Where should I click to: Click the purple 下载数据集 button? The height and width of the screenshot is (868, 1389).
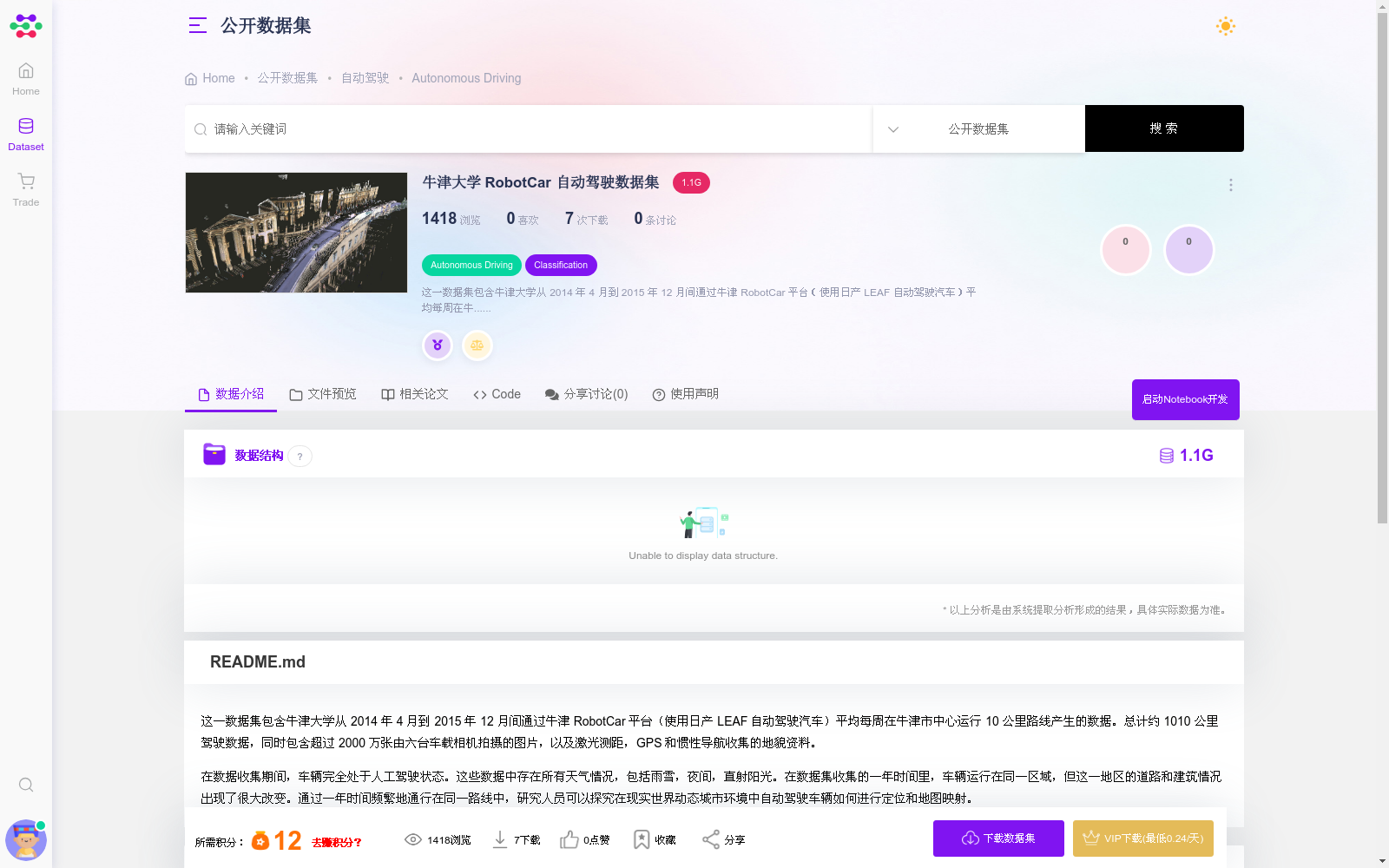coord(998,838)
